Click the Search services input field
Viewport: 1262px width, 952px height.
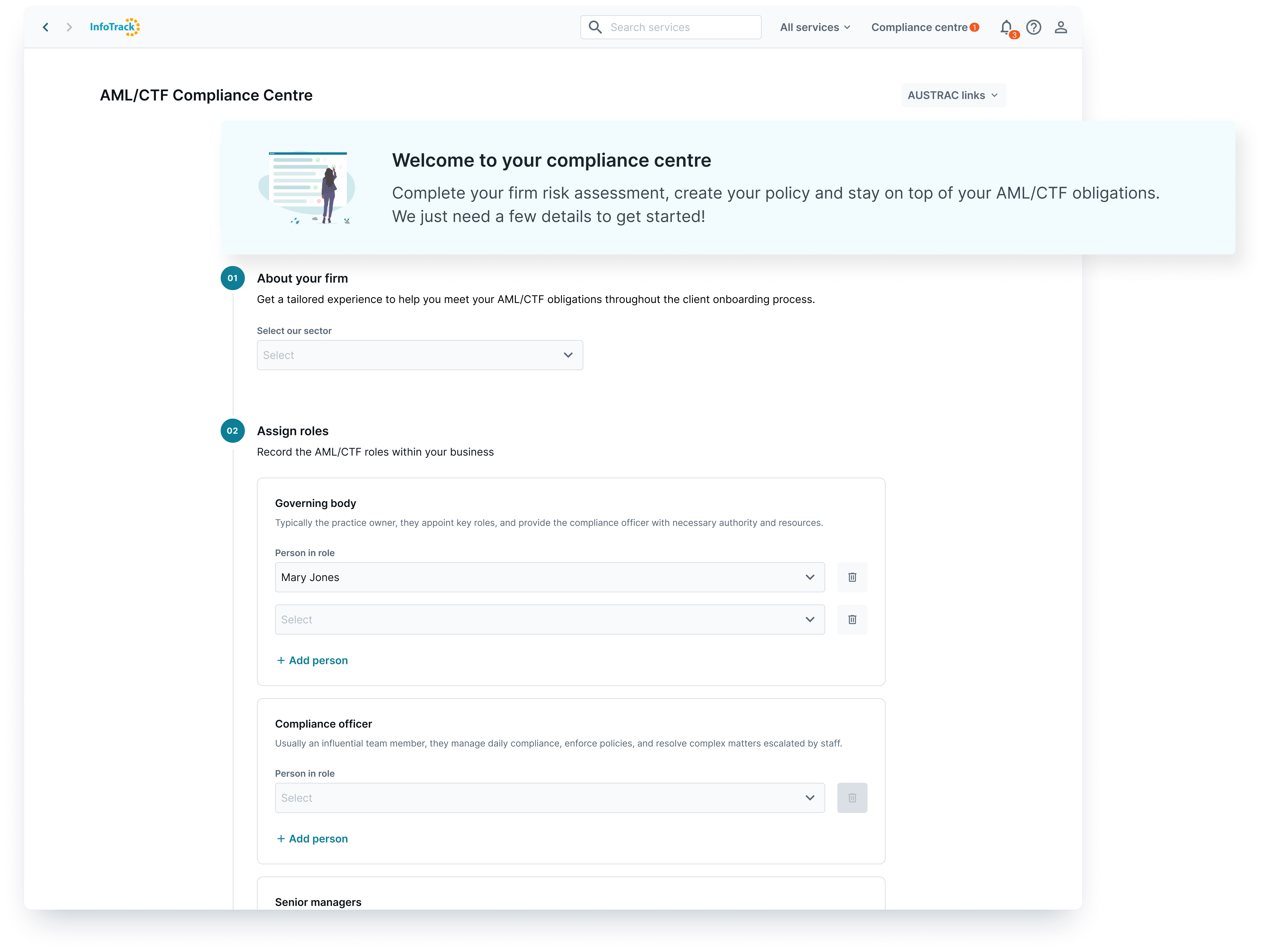point(673,27)
